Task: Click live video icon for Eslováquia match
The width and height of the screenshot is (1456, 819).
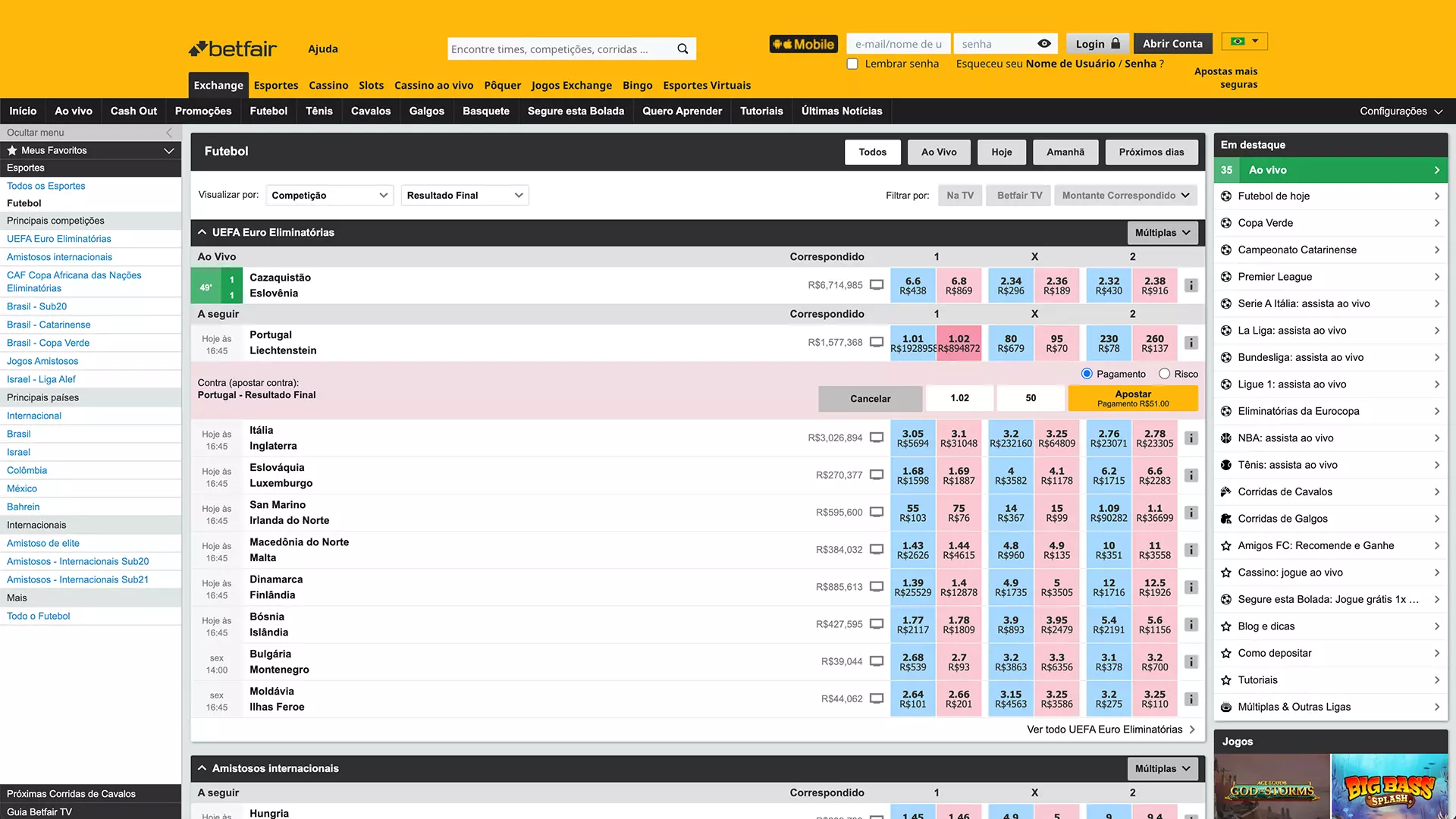Action: click(877, 475)
